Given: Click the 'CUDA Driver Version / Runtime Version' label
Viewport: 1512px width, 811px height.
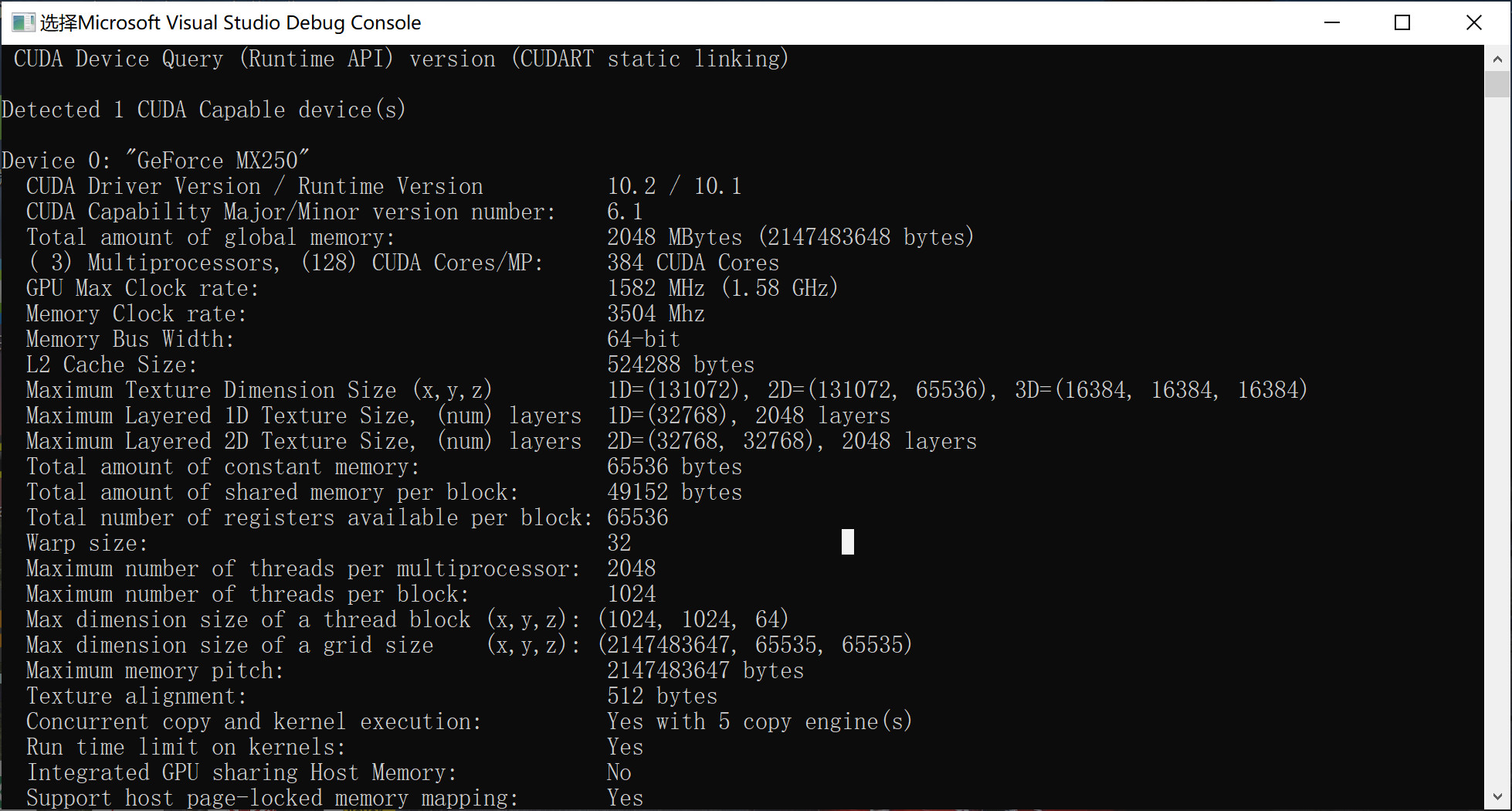Looking at the screenshot, I should tap(254, 186).
